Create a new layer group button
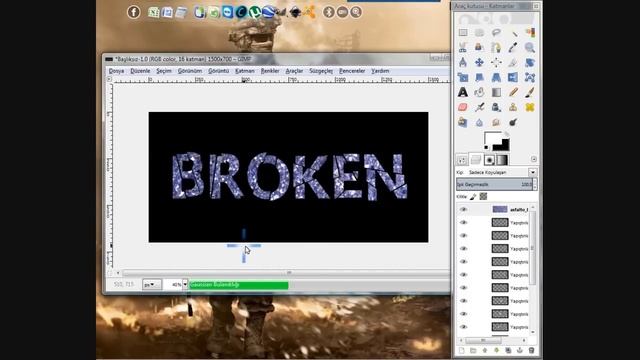Image resolution: width=640 pixels, height=360 pixels. [473, 351]
